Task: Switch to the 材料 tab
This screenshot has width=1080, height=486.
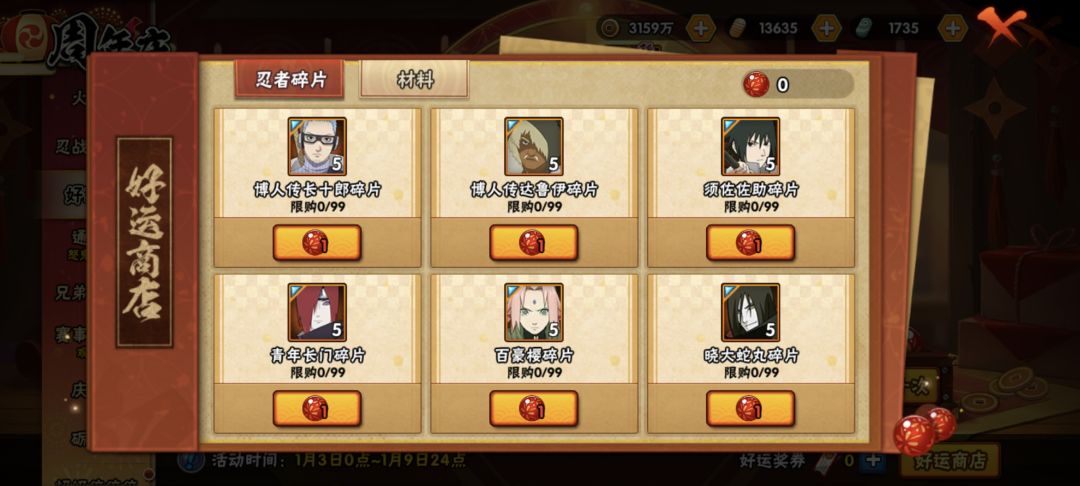Action: [415, 79]
